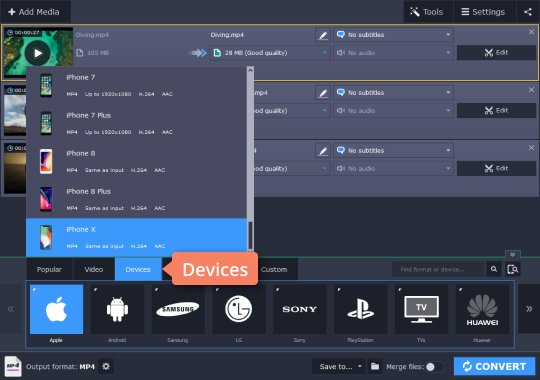Select the Apple device category icon
The width and height of the screenshot is (540, 380).
pyautogui.click(x=56, y=309)
